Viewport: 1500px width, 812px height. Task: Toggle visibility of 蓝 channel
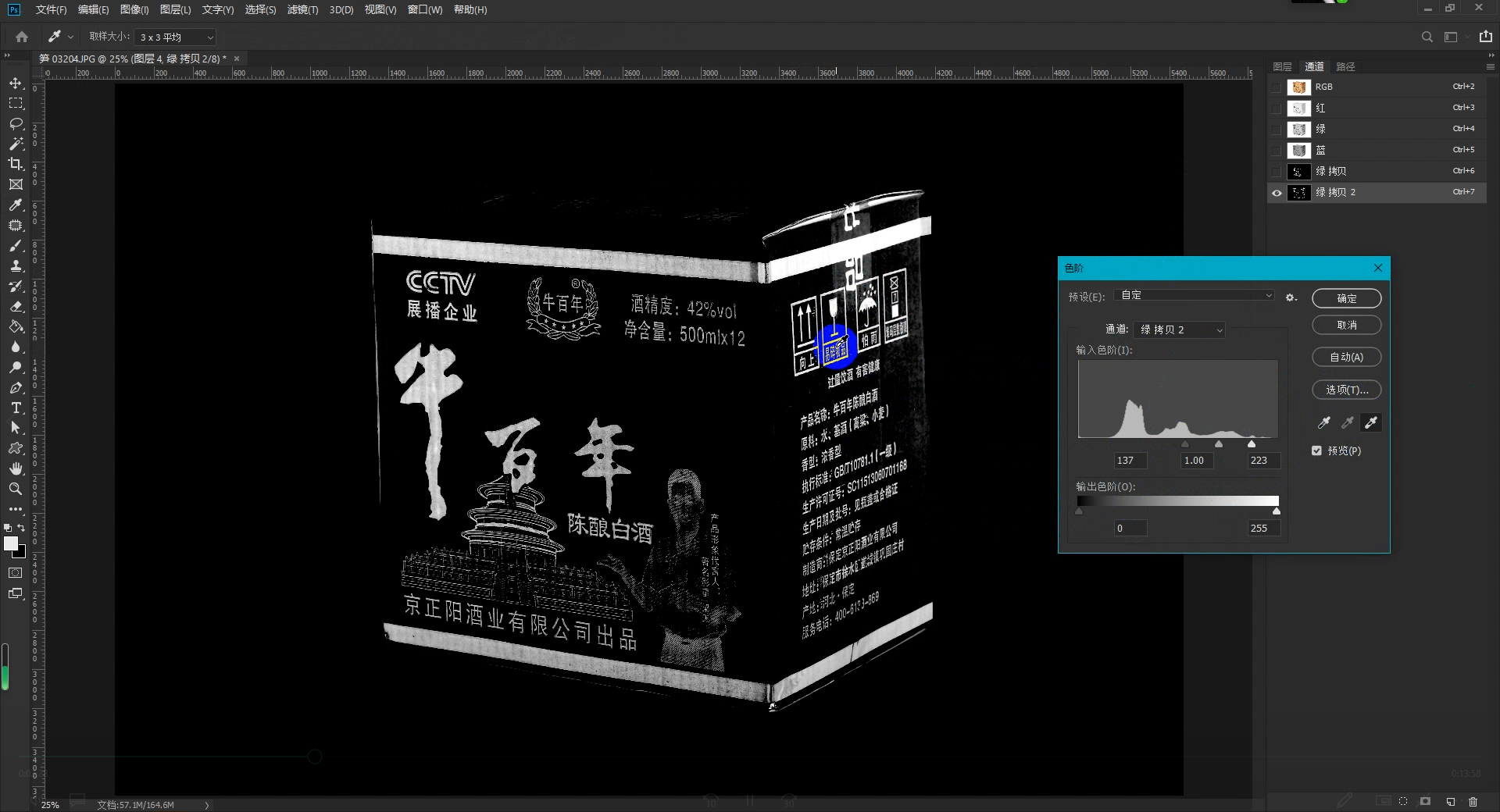[1277, 150]
